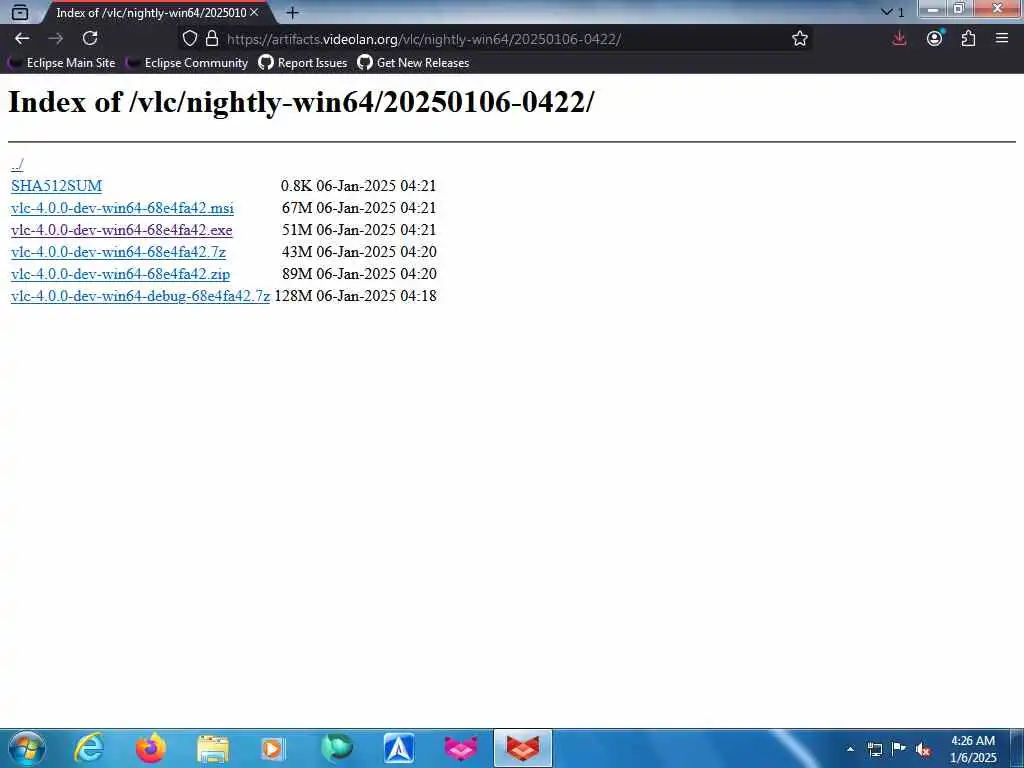Open the Firefox application menu
The width and height of the screenshot is (1024, 768).
point(1002,39)
